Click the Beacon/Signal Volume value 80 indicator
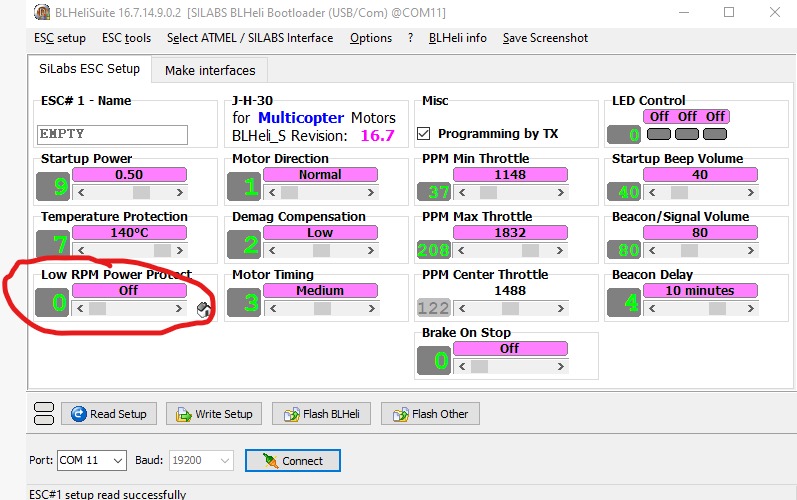 point(624,249)
